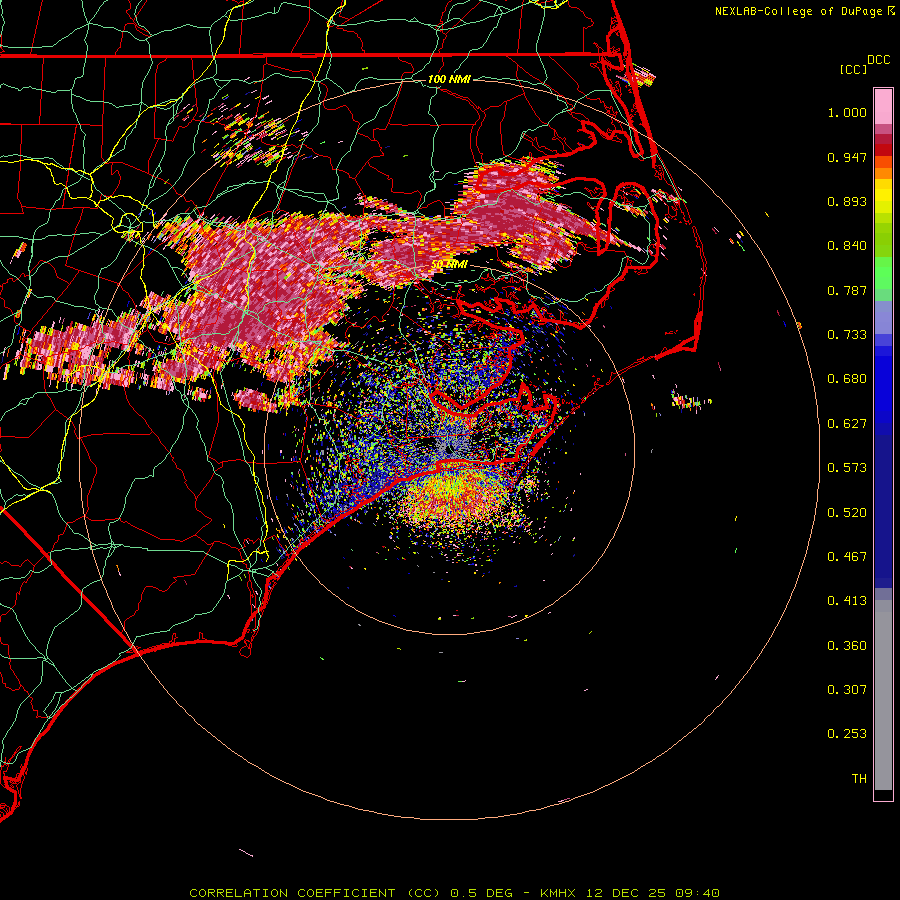Screen dimensions: 900x900
Task: Select the 0.253 legend value
Action: pyautogui.click(x=847, y=734)
